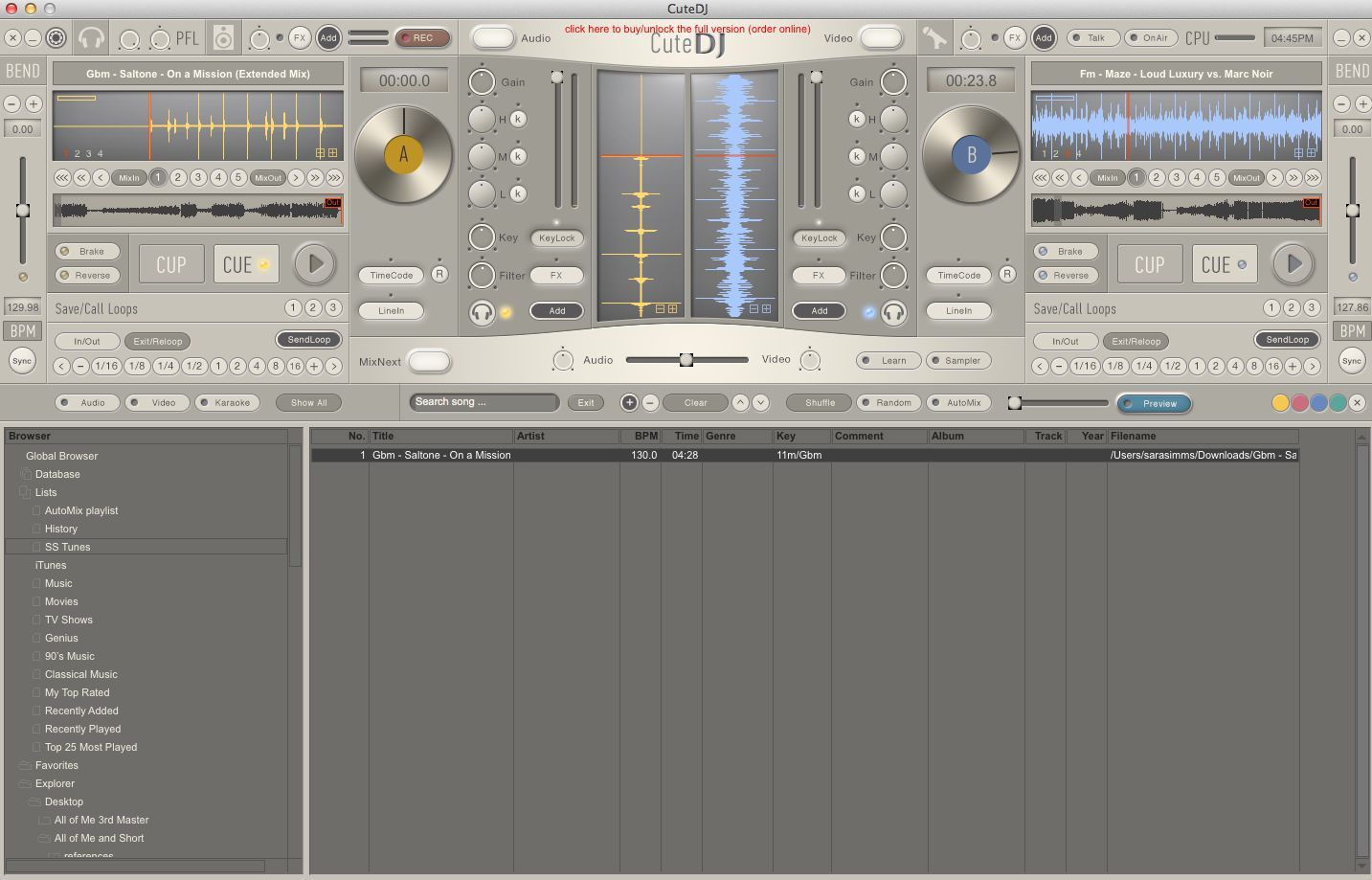Toggle the Talk option

click(1091, 38)
